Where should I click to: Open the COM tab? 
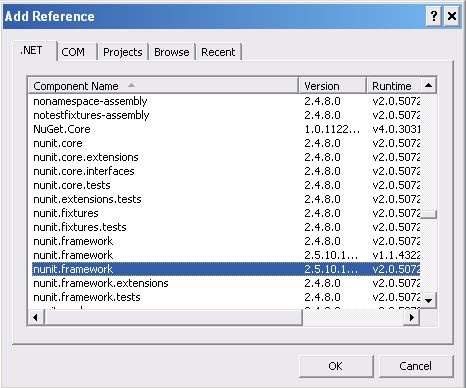tap(77, 52)
